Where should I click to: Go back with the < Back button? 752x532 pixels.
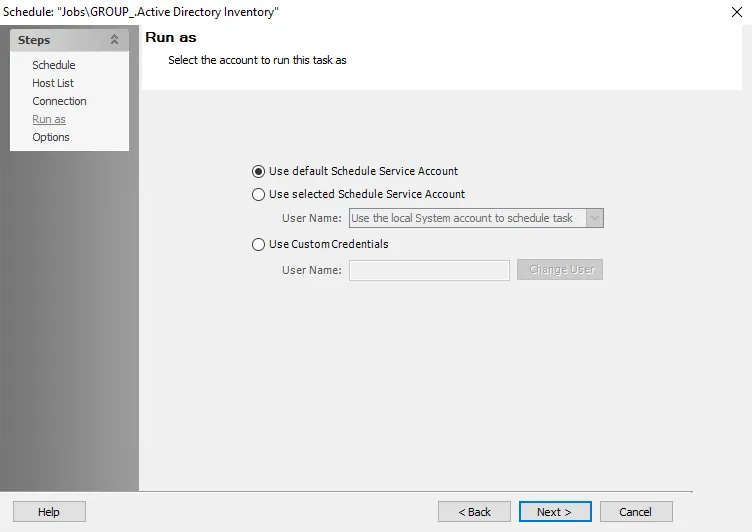474,512
